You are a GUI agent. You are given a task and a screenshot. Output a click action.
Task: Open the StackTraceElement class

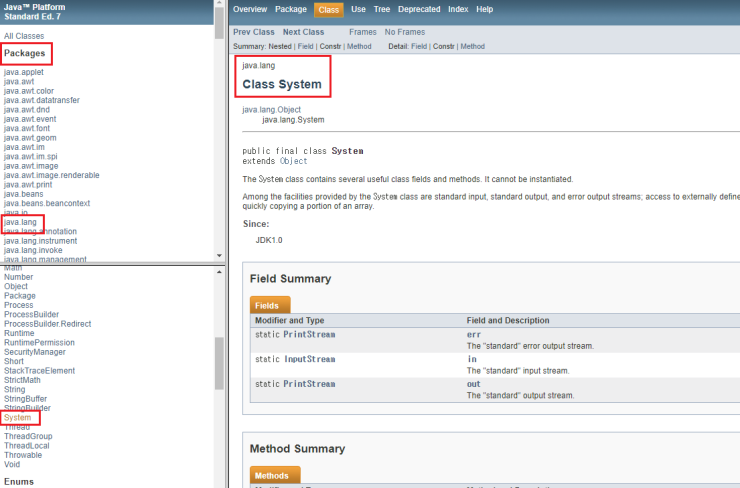39,371
